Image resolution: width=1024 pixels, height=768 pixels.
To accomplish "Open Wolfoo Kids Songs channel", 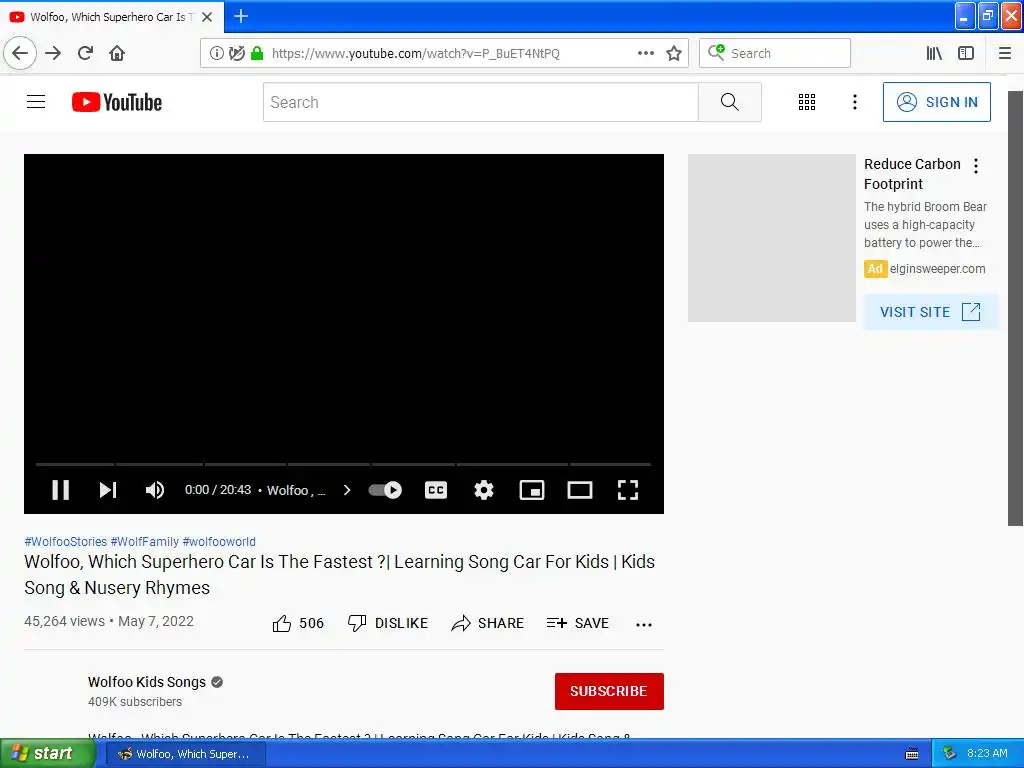I will click(147, 682).
